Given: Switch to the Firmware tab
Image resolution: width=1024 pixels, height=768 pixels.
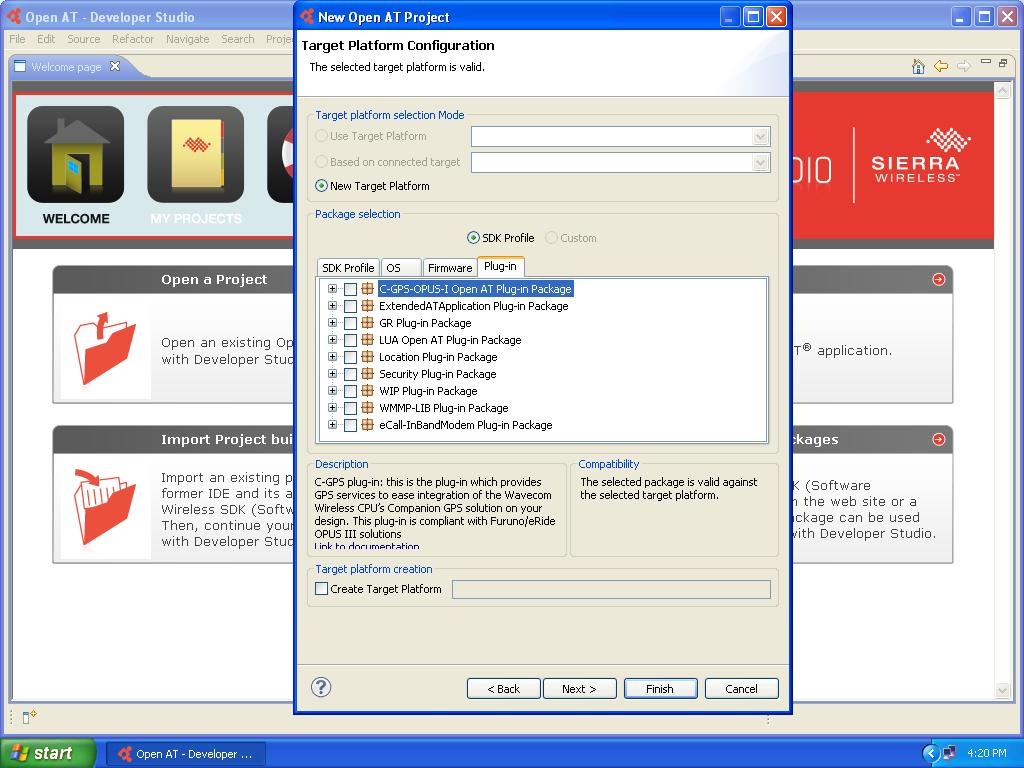Looking at the screenshot, I should click(x=449, y=268).
